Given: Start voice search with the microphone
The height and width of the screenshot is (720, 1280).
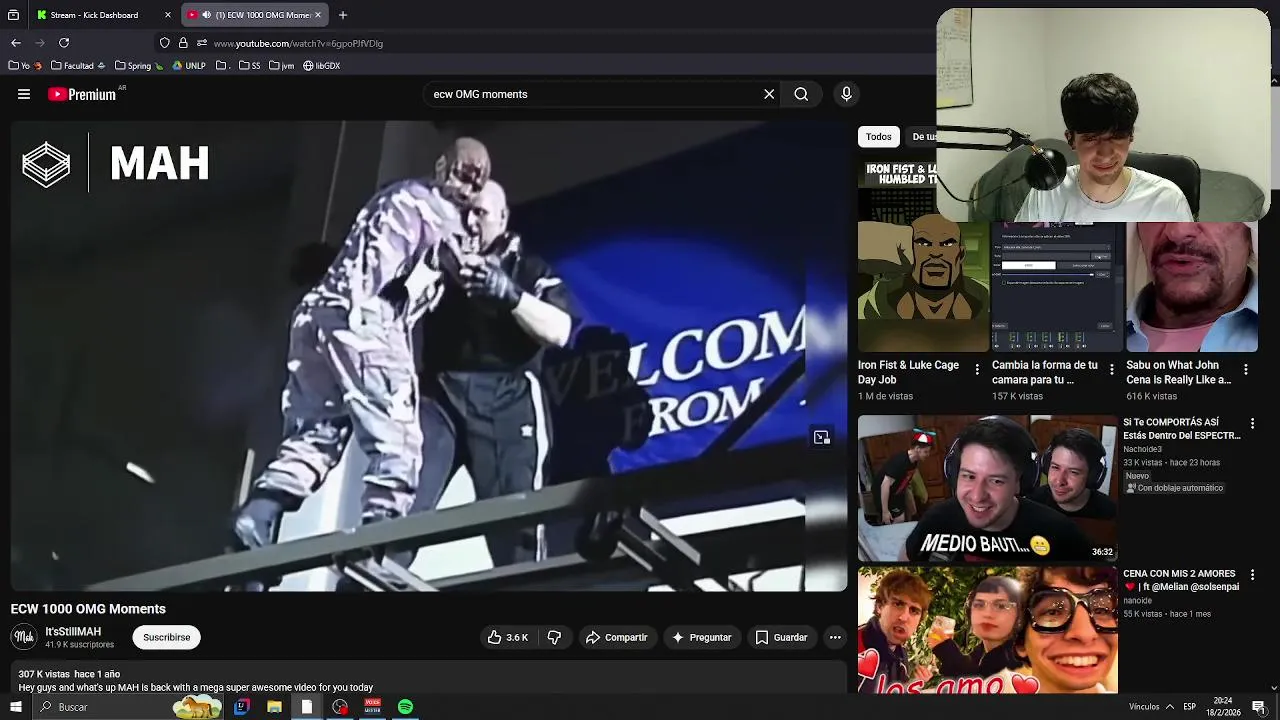Looking at the screenshot, I should pos(846,94).
